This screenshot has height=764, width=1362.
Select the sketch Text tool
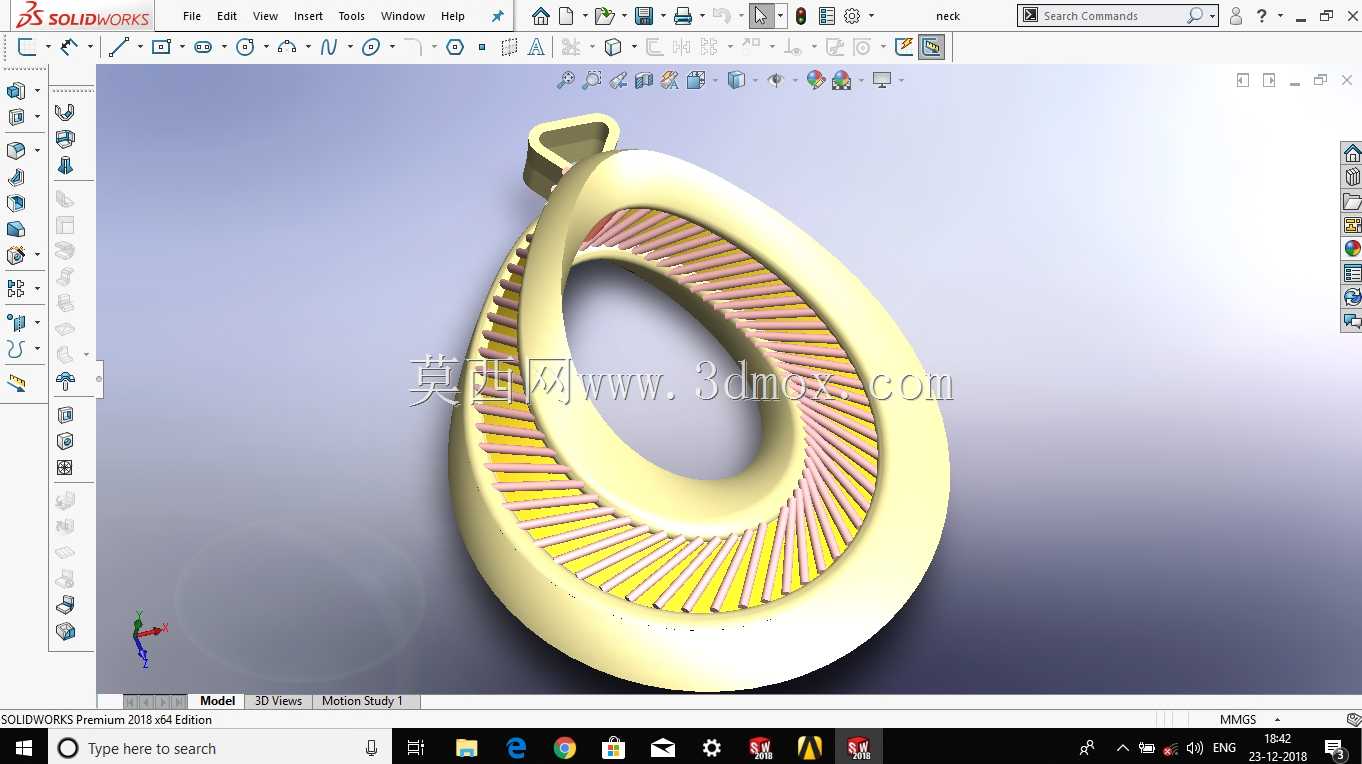coord(536,47)
